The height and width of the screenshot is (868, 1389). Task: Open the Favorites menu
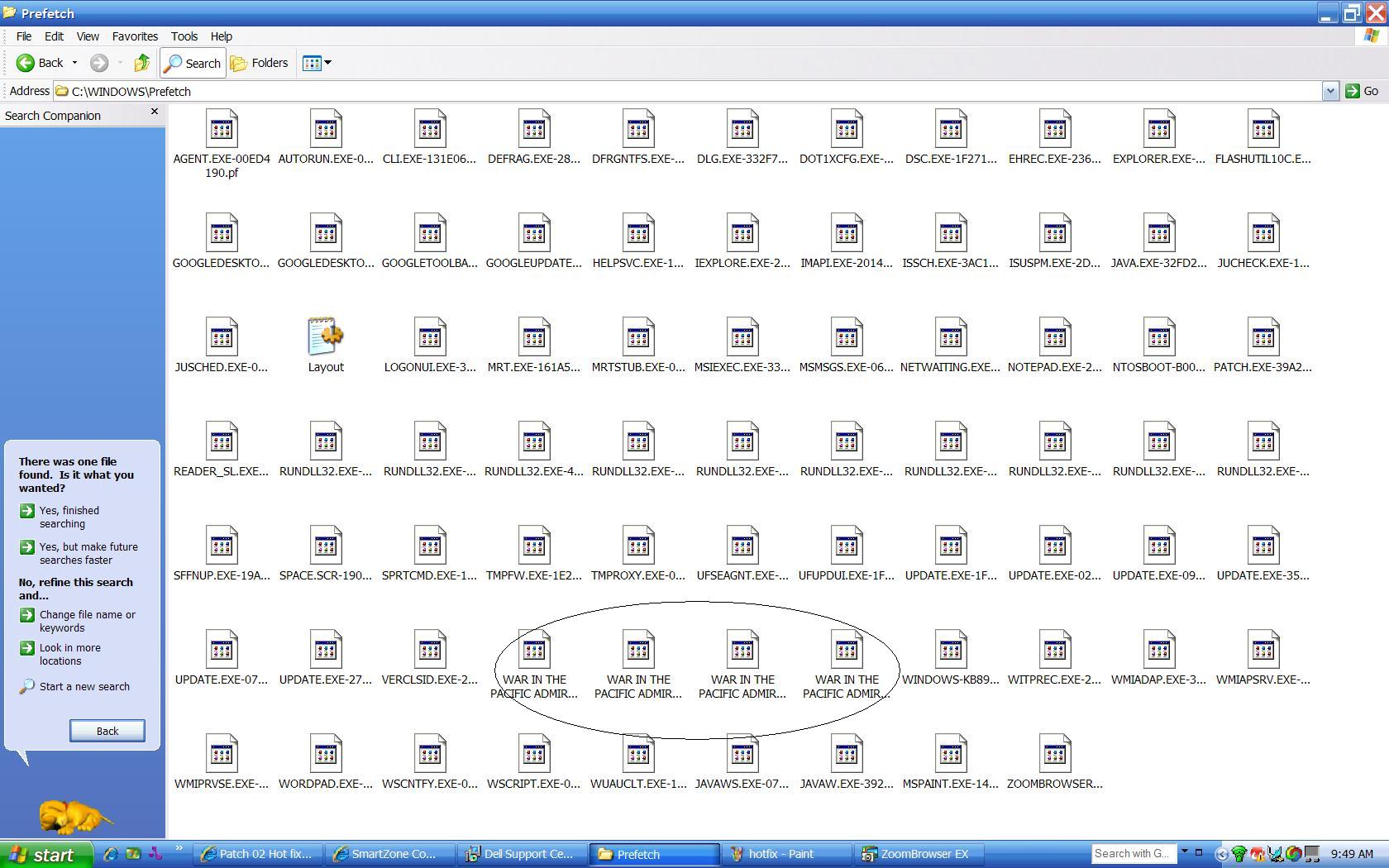coord(135,36)
